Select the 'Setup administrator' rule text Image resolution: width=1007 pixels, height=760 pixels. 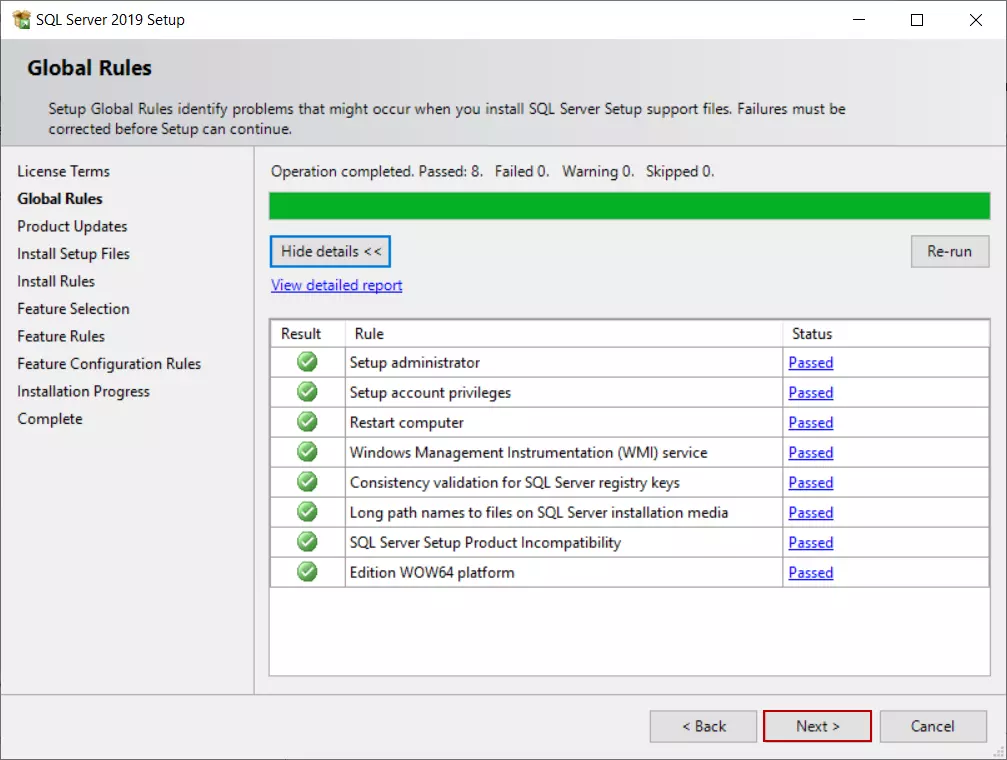pyautogui.click(x=415, y=363)
